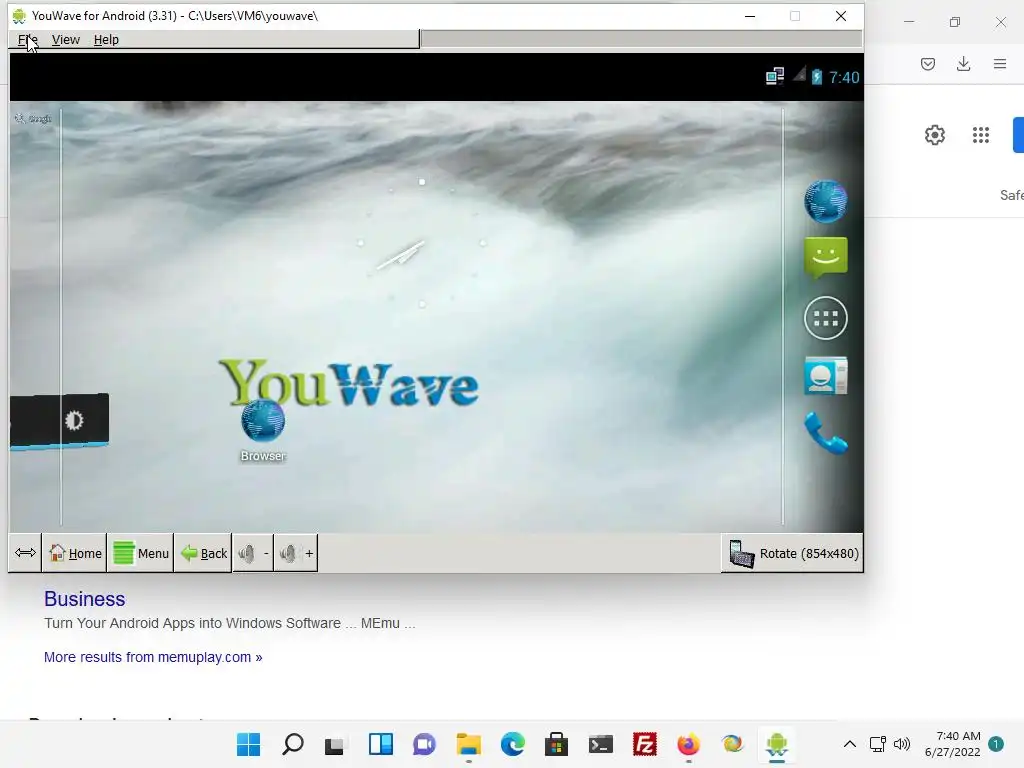Open the Windows Start menu
Viewport: 1024px width, 768px height.
coord(248,744)
